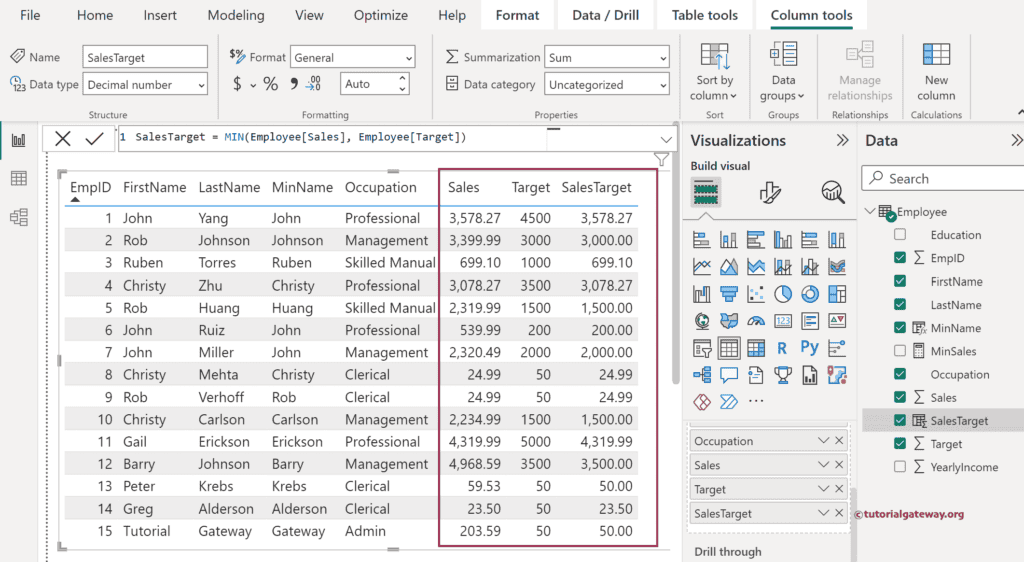The image size is (1024, 562).
Task: Commit the formula with the checkmark icon
Action: [x=95, y=138]
